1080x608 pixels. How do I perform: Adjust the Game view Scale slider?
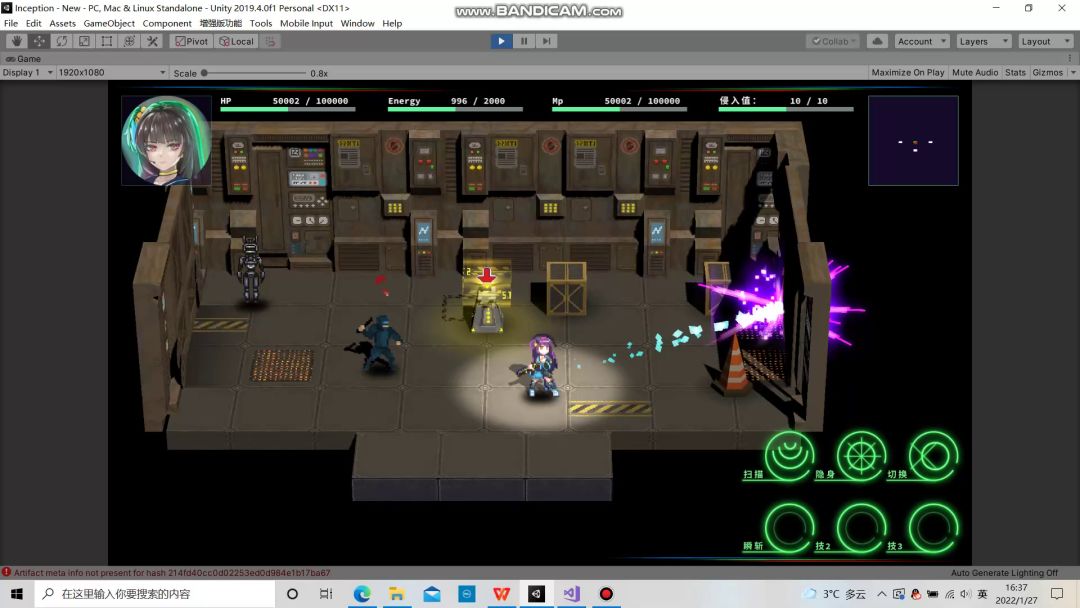(x=205, y=73)
